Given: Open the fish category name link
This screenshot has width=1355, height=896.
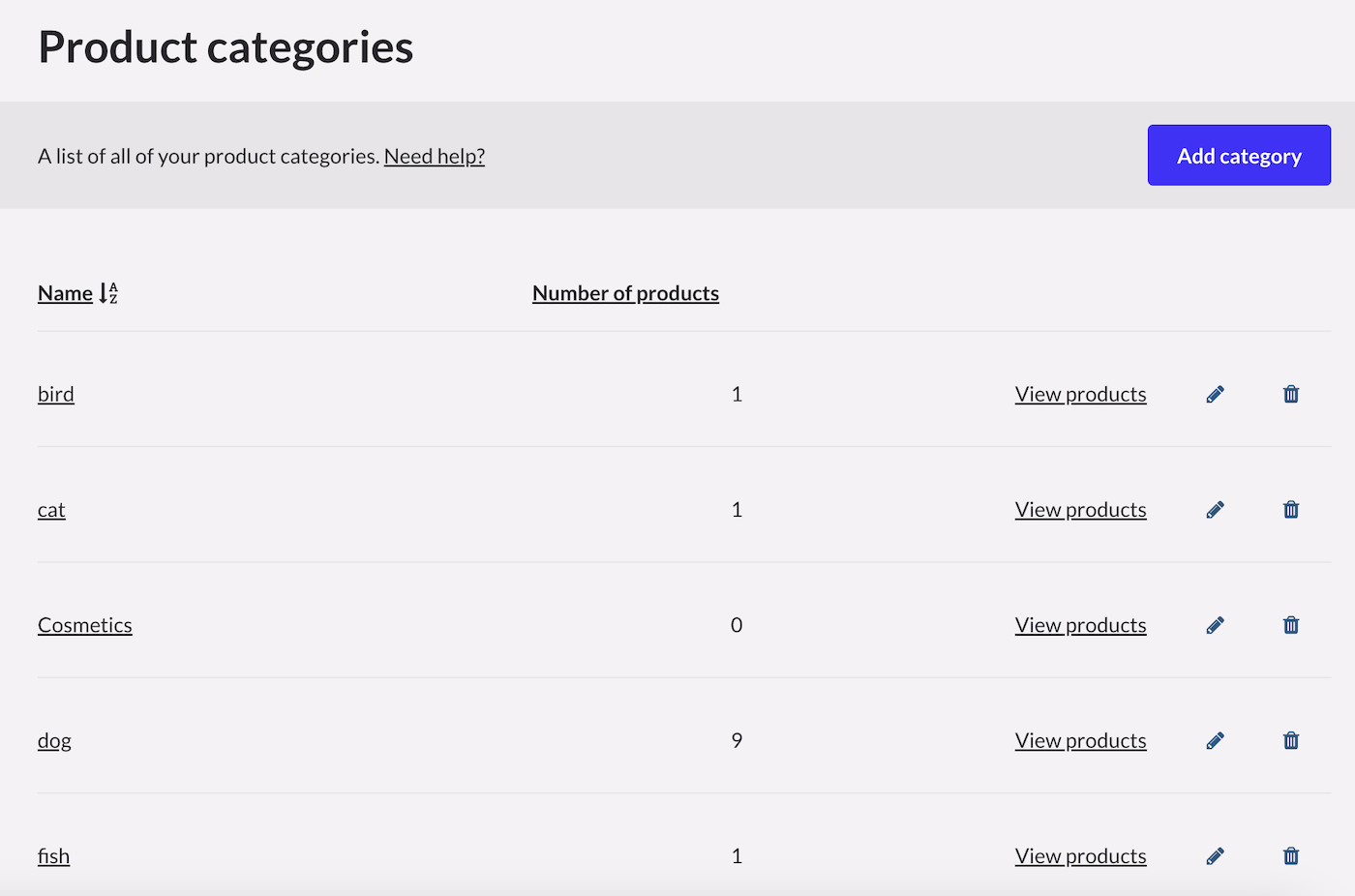Looking at the screenshot, I should pyautogui.click(x=52, y=855).
